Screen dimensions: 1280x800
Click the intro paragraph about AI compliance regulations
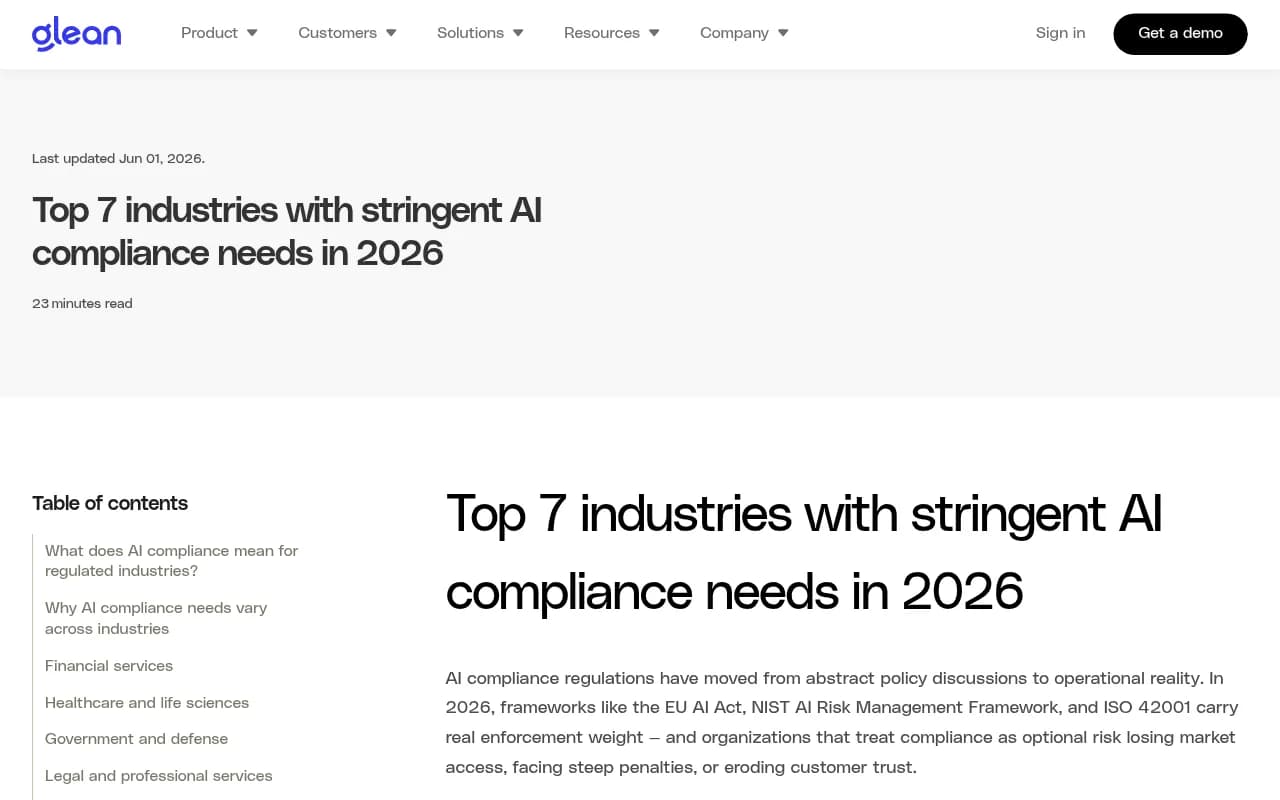coord(842,722)
